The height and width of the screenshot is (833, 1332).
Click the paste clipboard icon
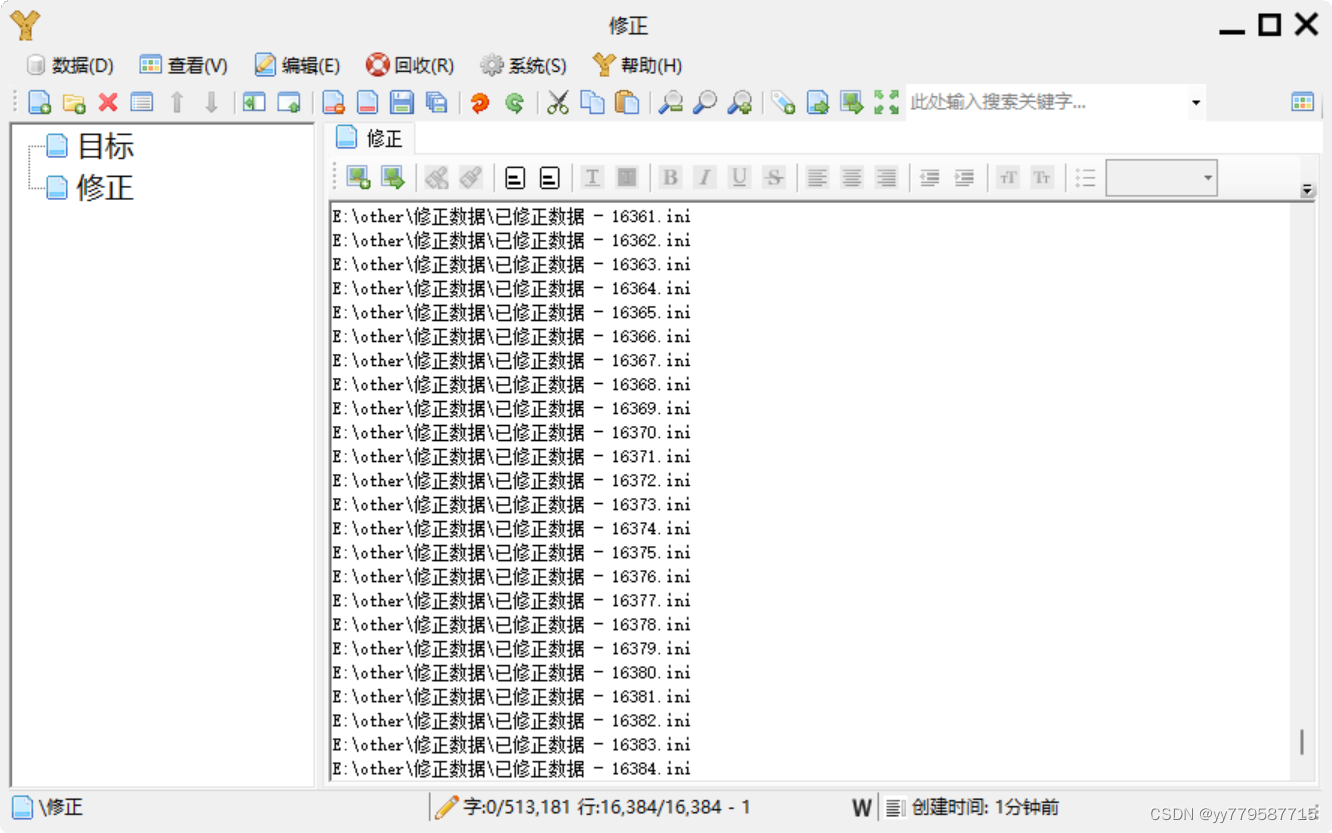click(x=626, y=102)
